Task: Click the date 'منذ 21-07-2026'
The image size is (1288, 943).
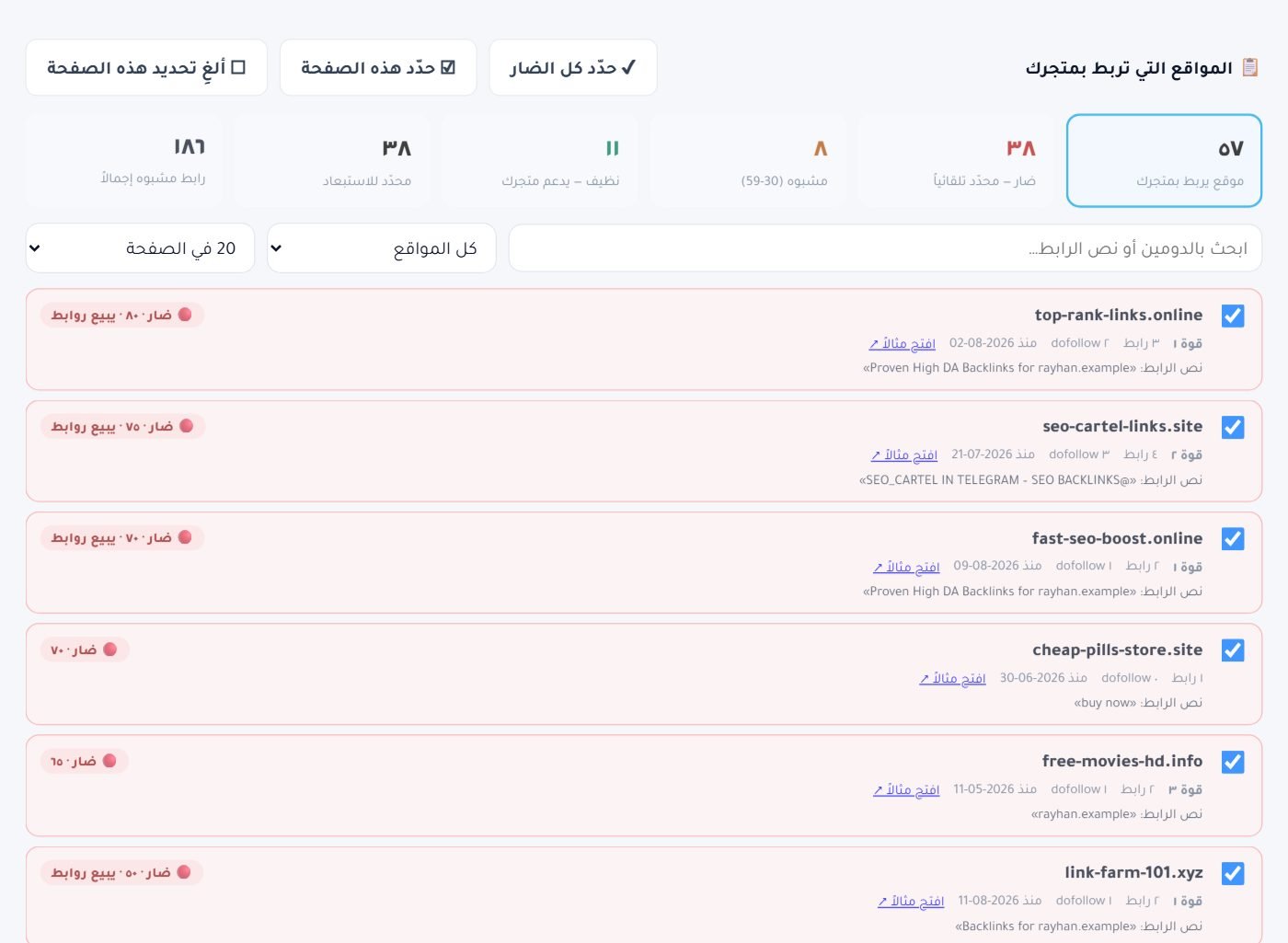Action: (x=993, y=454)
